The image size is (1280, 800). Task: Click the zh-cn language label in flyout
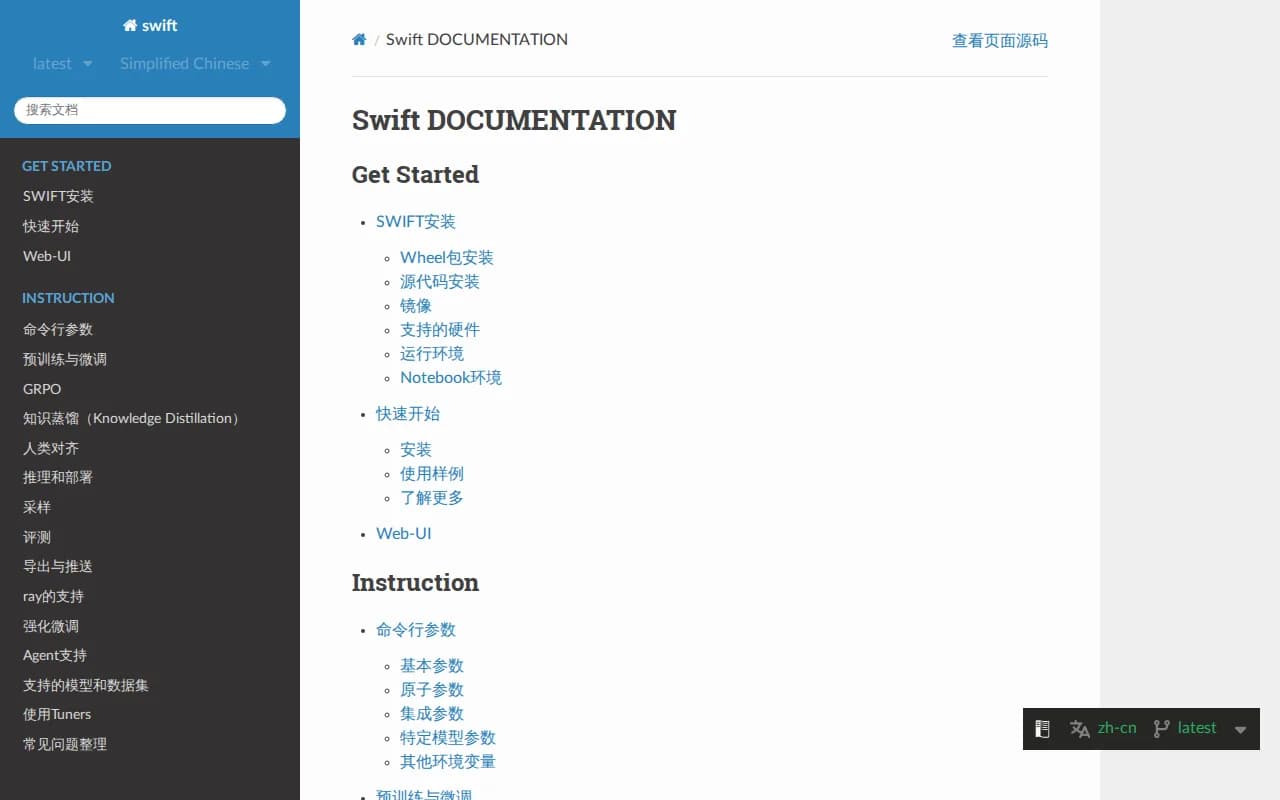click(x=1117, y=728)
